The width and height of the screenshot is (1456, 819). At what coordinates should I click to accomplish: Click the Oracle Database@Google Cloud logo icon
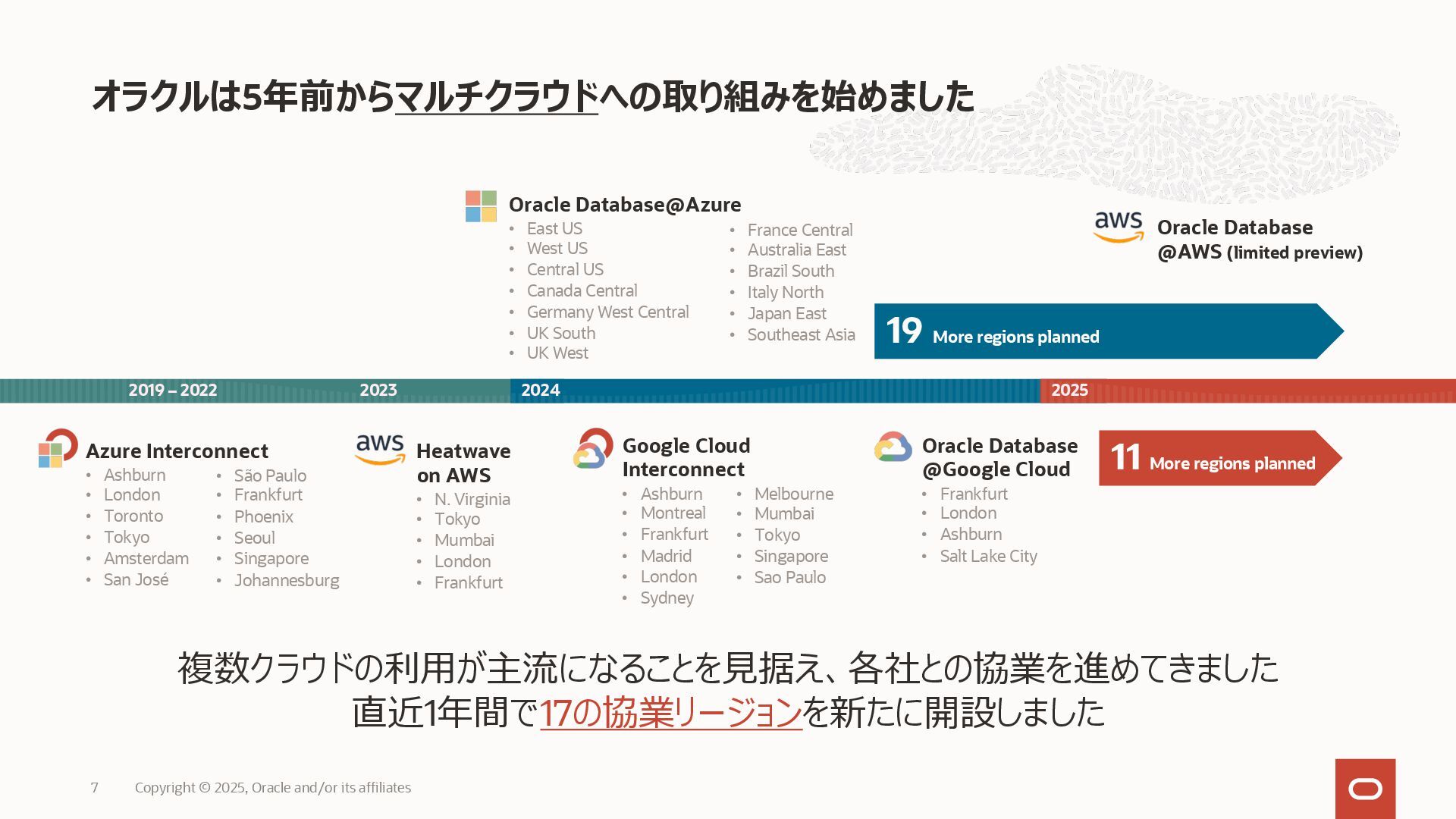tap(893, 447)
